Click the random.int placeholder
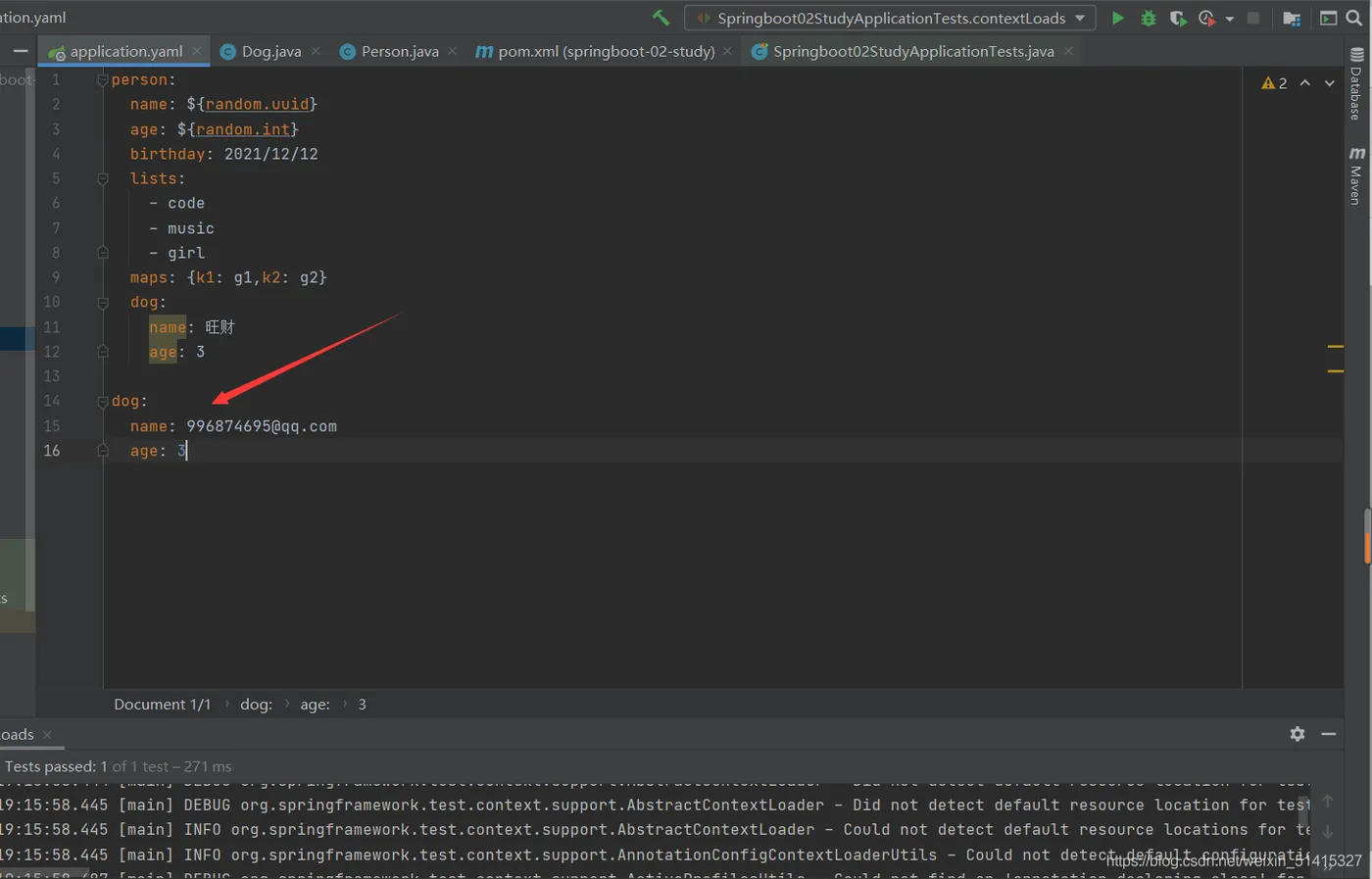This screenshot has height=879, width=1372. pyautogui.click(x=243, y=129)
